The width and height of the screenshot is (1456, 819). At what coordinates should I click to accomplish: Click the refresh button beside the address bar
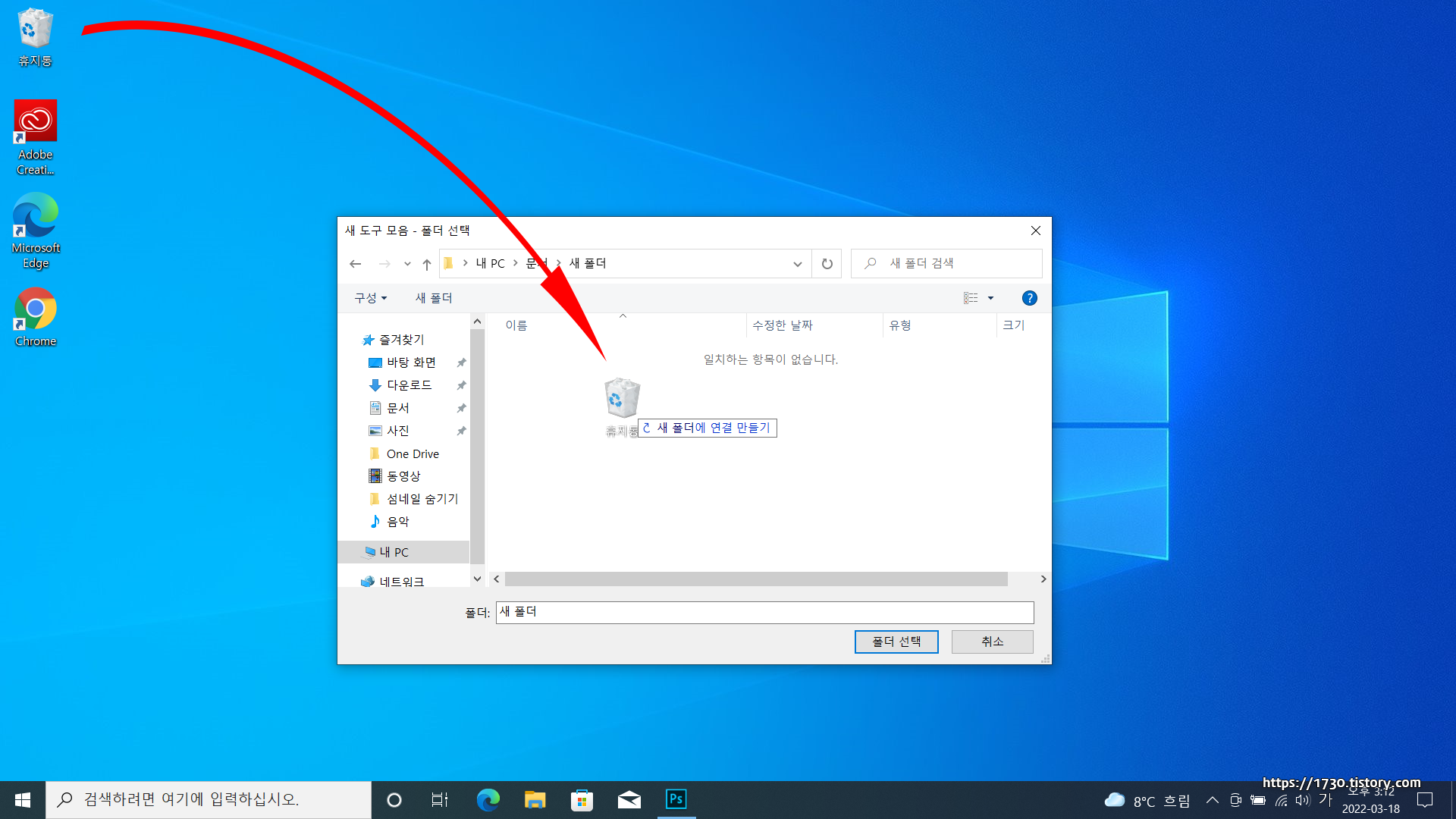tap(827, 264)
